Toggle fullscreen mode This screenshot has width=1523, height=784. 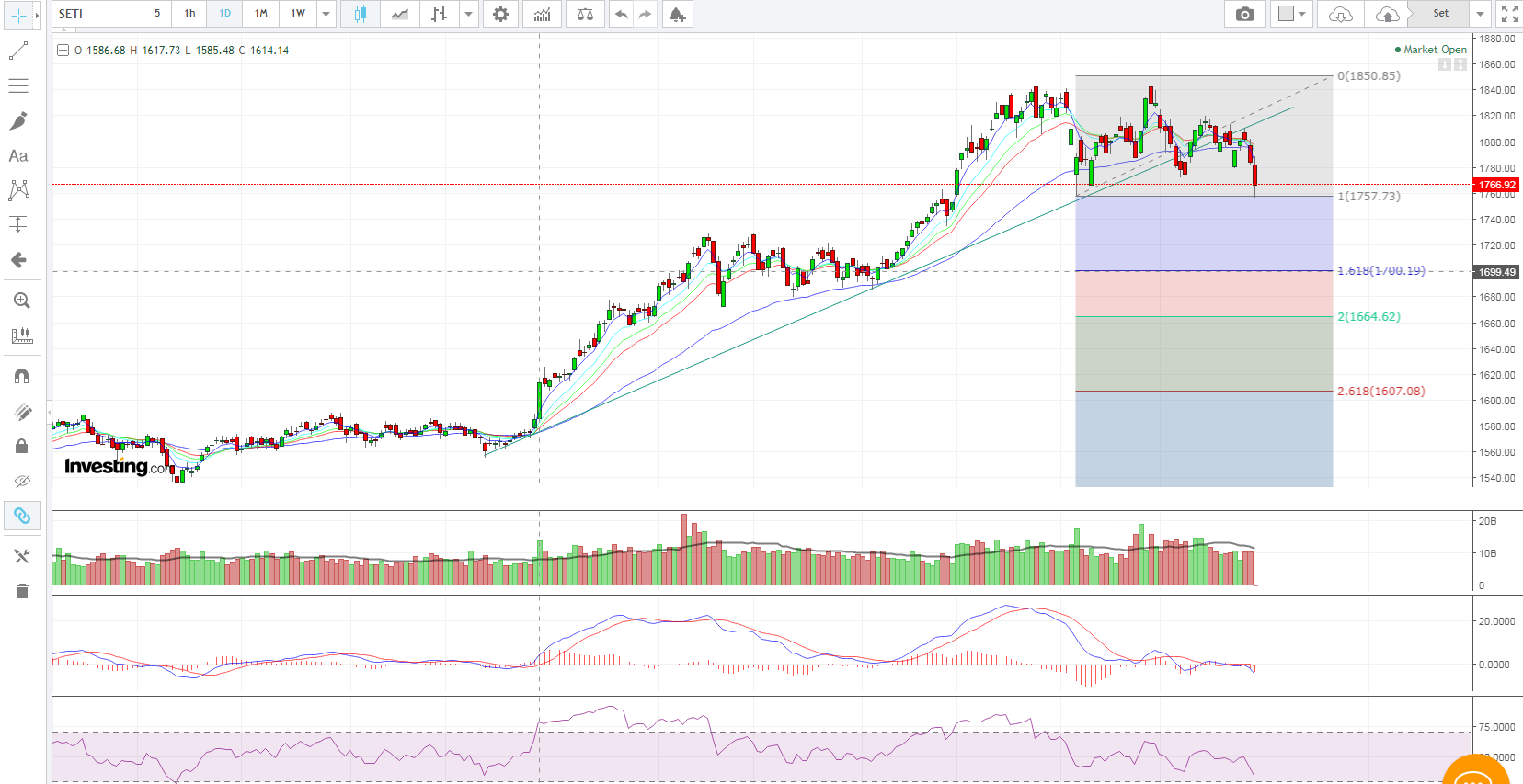[1509, 14]
